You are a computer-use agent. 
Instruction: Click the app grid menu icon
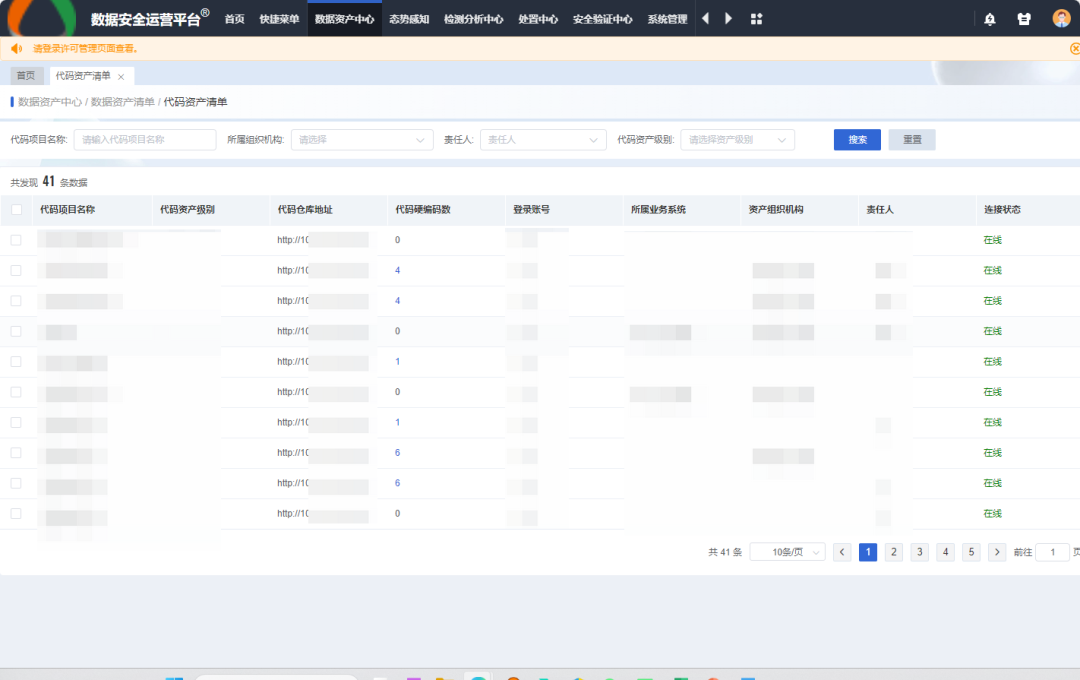coord(756,19)
